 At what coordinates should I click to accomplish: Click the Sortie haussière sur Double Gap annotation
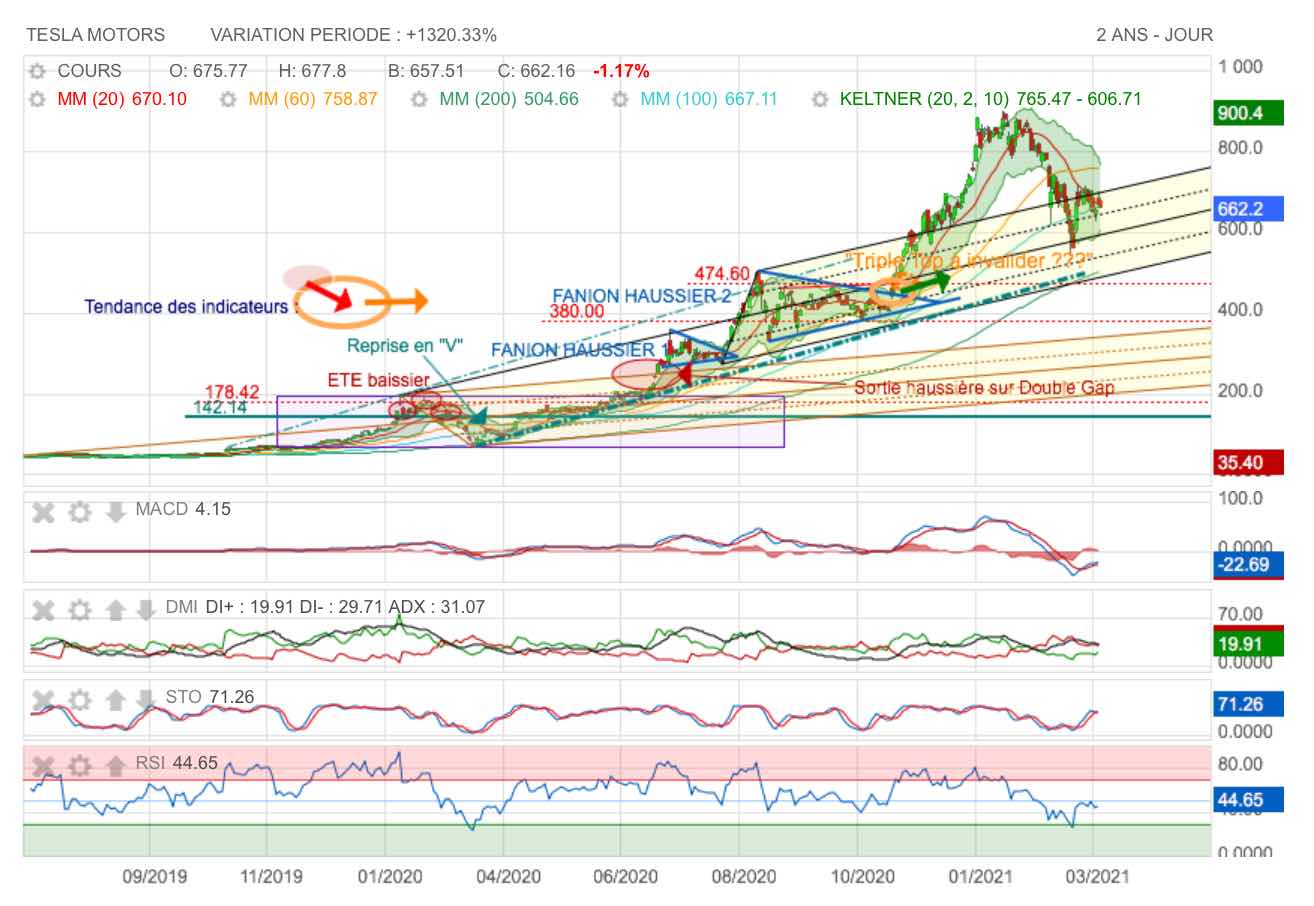tap(985, 388)
